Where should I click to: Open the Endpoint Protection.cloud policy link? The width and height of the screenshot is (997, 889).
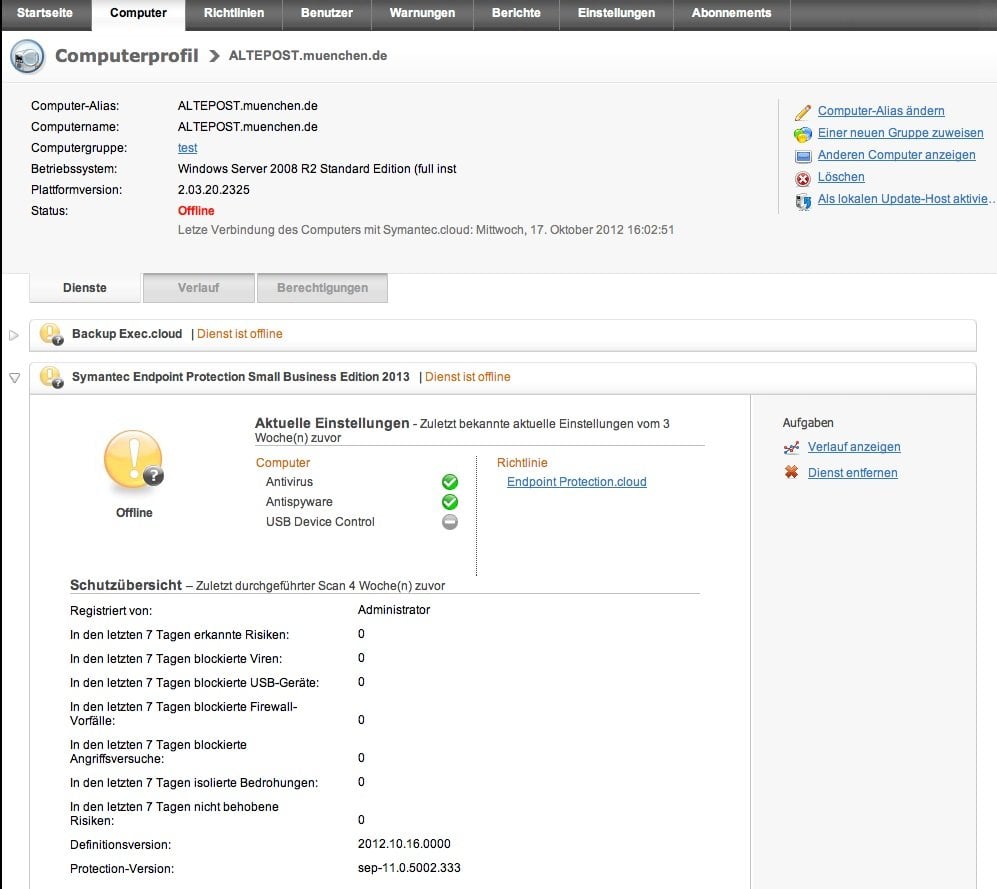coord(576,482)
